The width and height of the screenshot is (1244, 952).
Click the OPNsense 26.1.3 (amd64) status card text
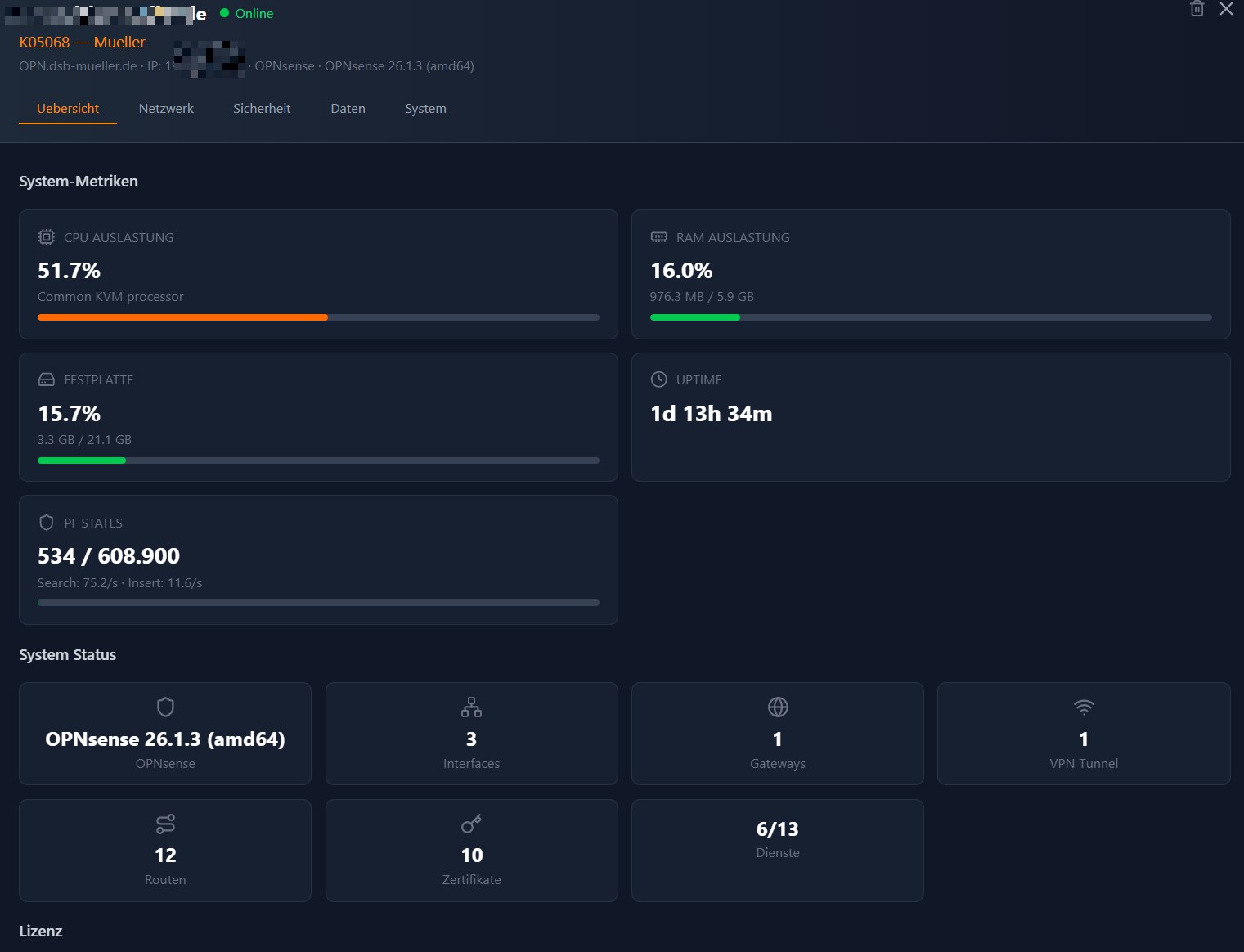point(165,739)
